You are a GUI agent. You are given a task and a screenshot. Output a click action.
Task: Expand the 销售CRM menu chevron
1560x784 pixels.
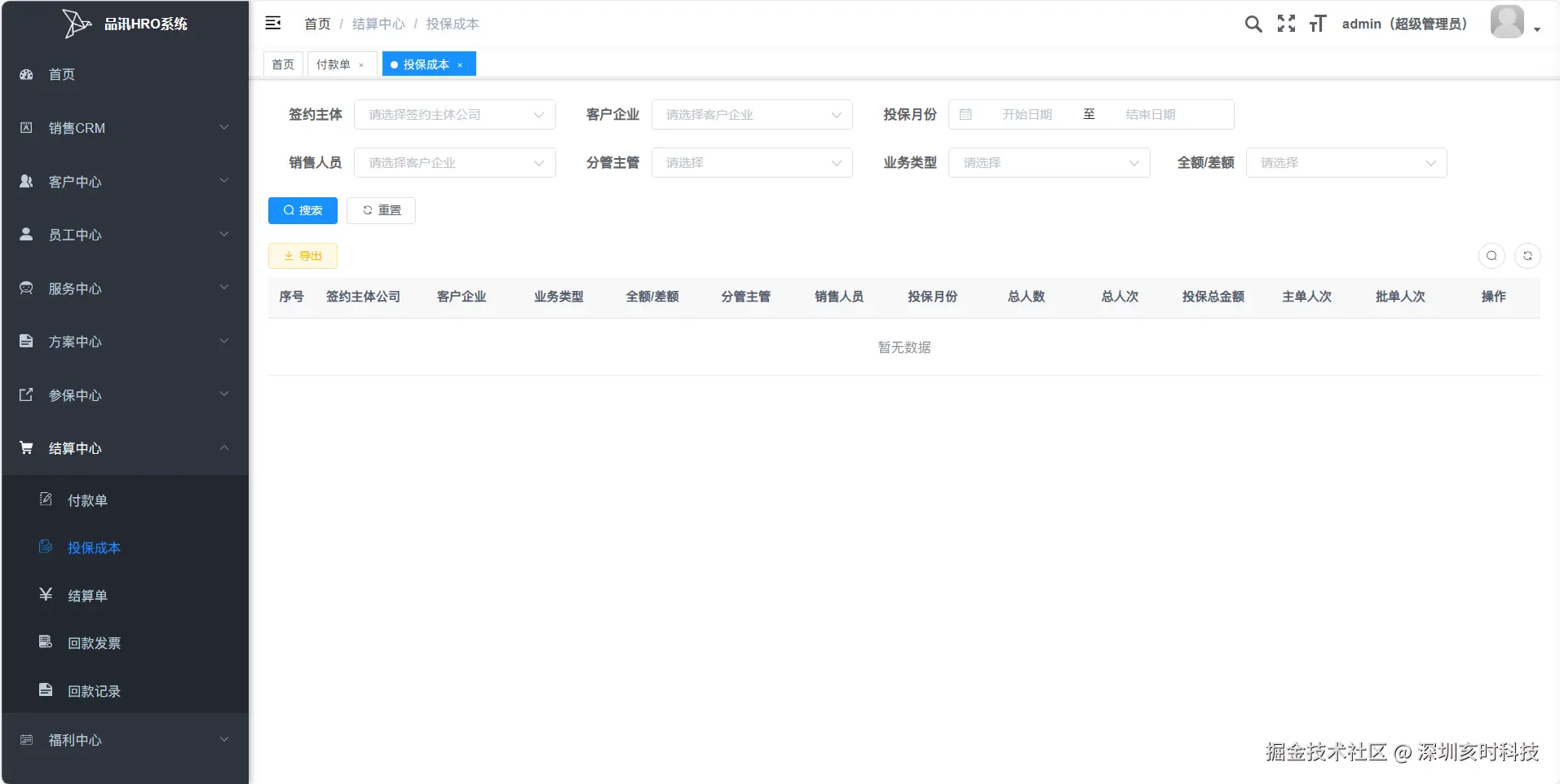(x=224, y=127)
